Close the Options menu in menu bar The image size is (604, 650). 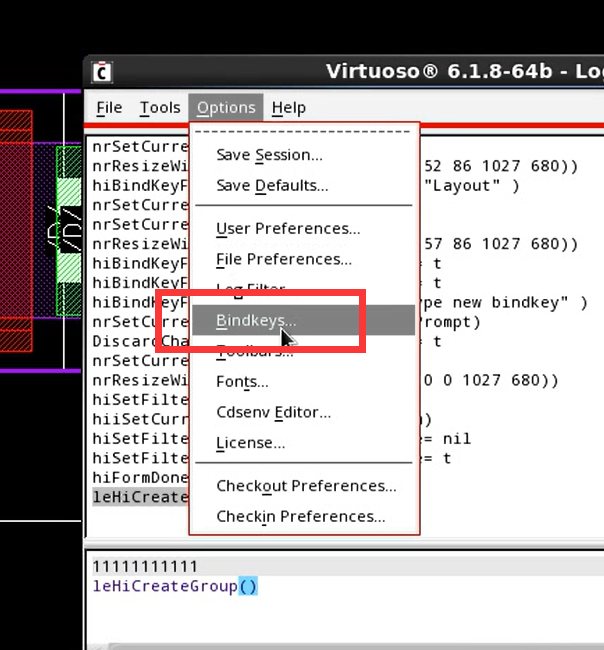226,108
